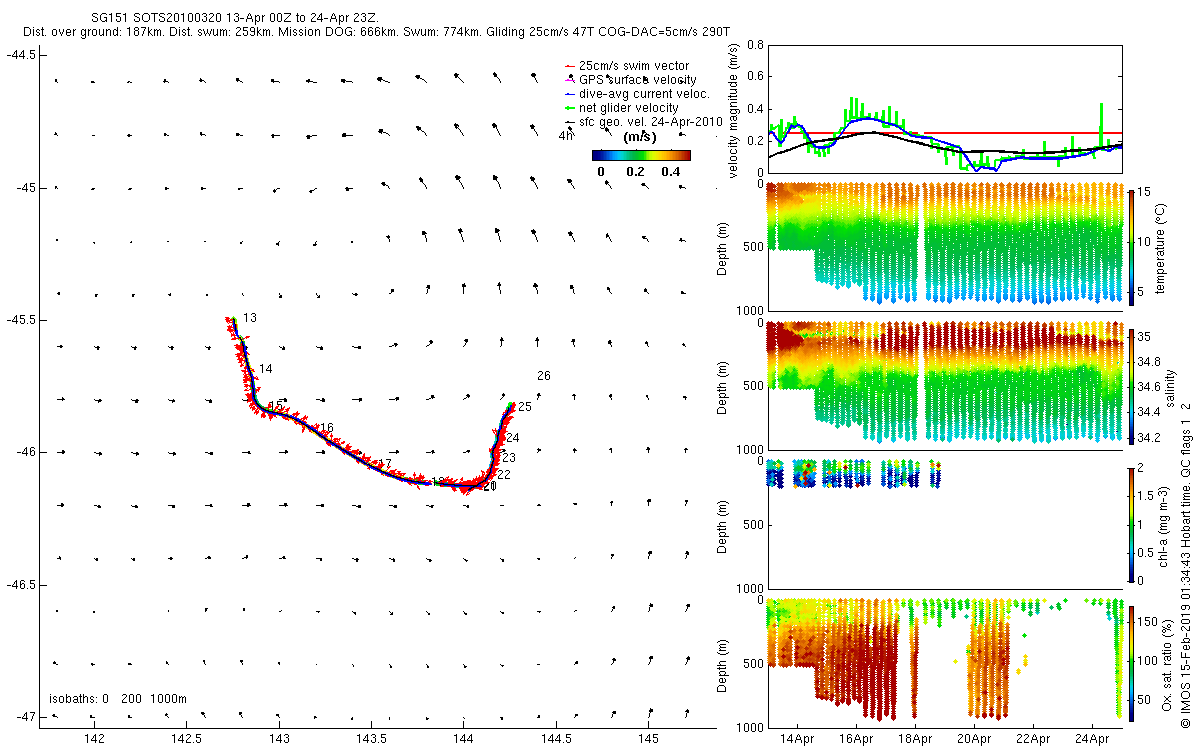Click track day marker '16' on glider path
1200x750 pixels.
click(326, 428)
